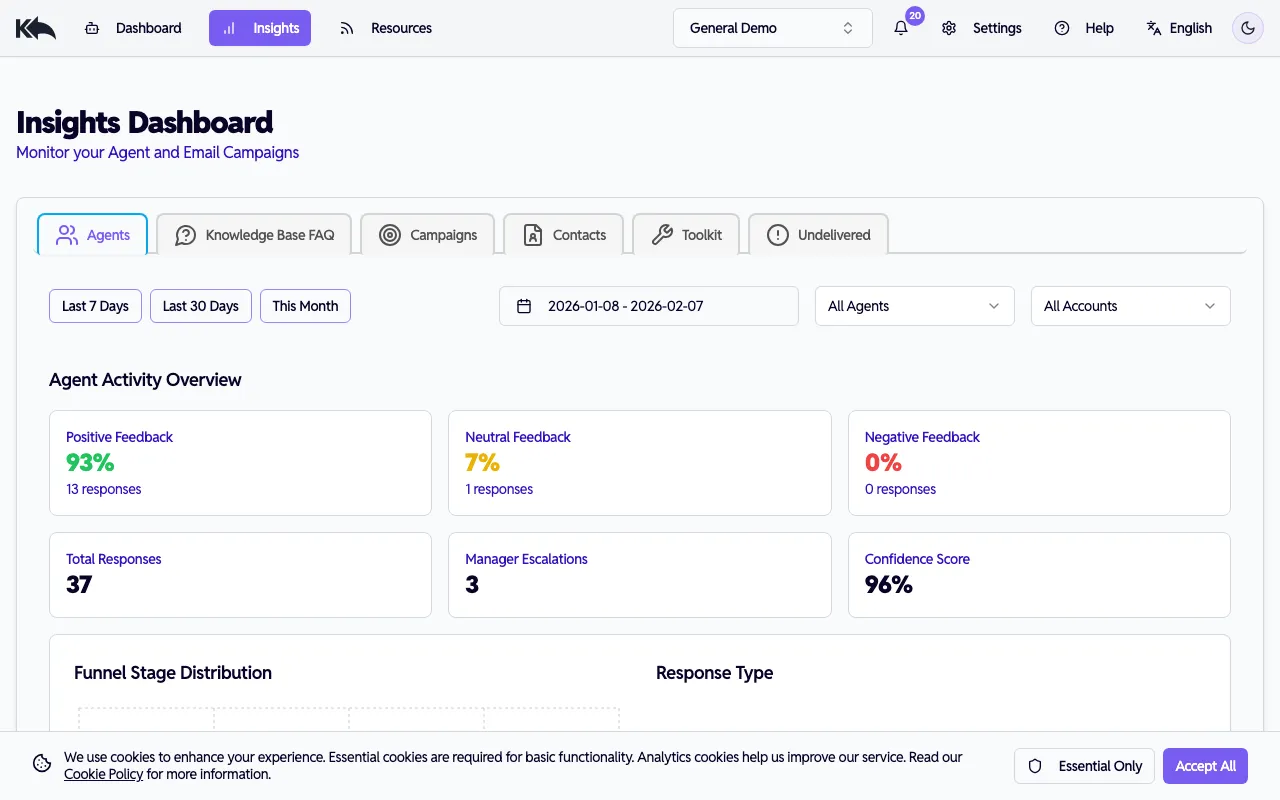Open the calendar icon in the date picker
This screenshot has width=1280, height=800.
tap(524, 306)
